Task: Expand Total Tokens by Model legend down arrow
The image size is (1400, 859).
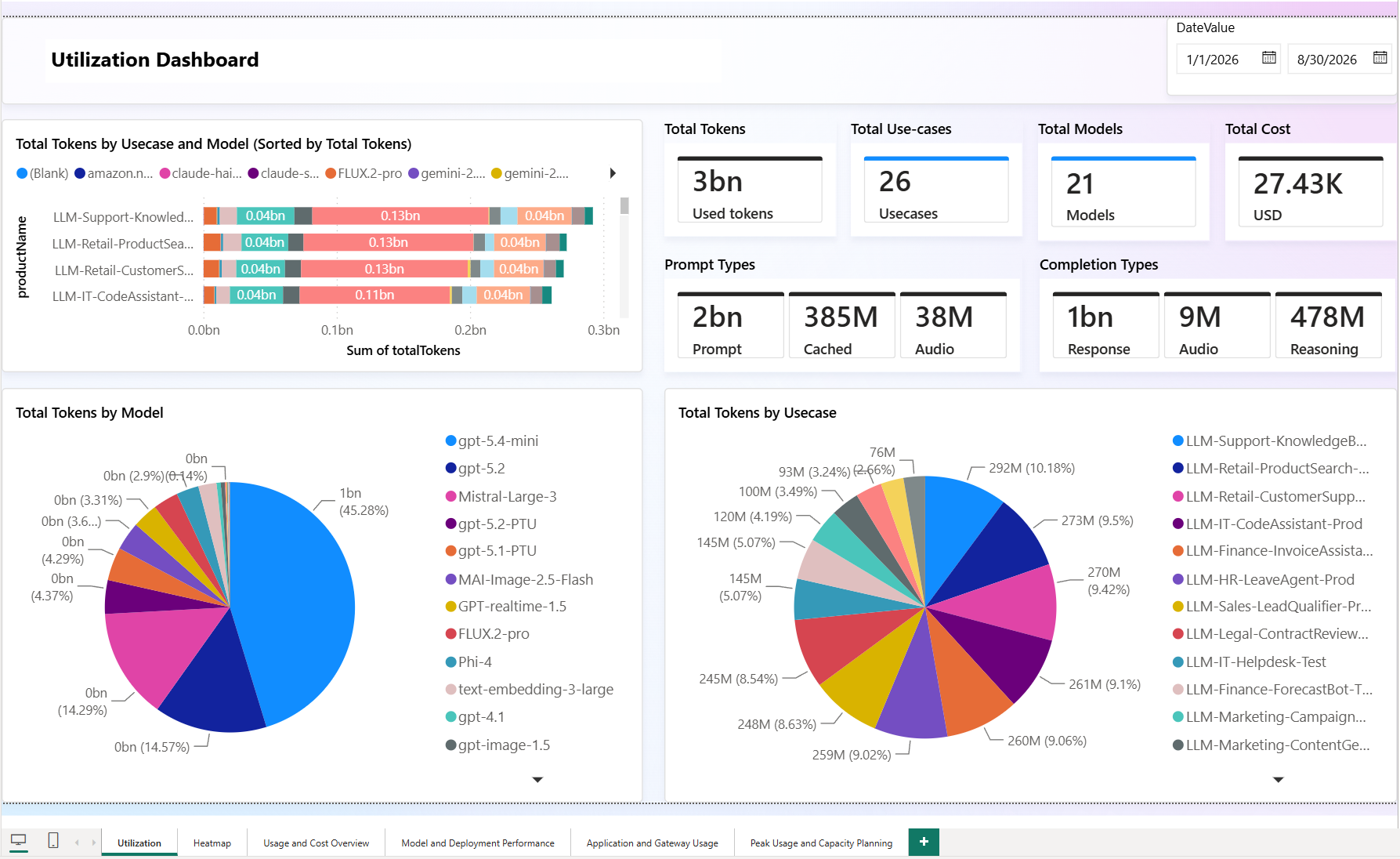Action: point(537,780)
